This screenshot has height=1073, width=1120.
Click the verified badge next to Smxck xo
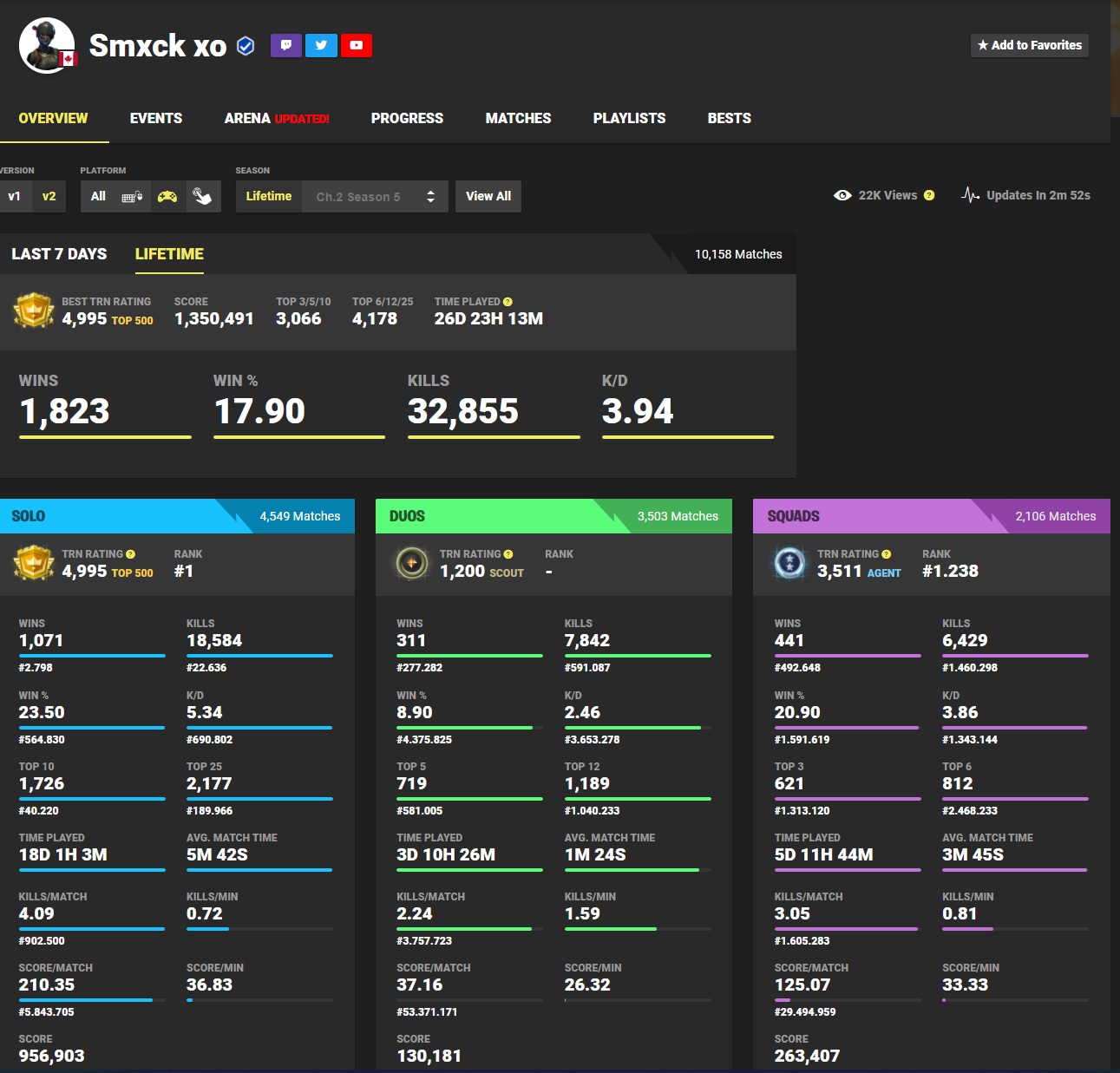click(246, 46)
